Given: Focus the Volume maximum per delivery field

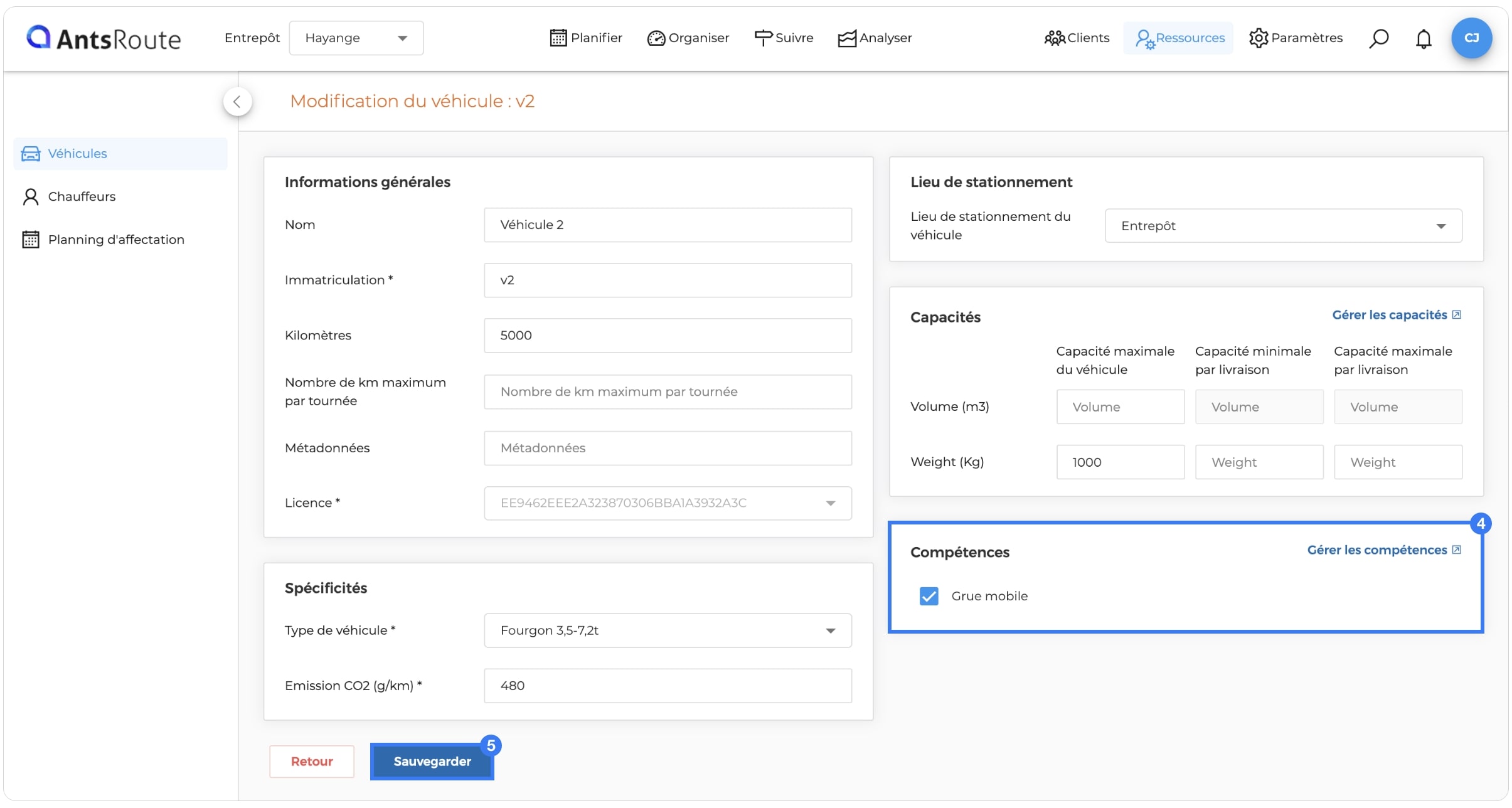Looking at the screenshot, I should [x=1398, y=407].
